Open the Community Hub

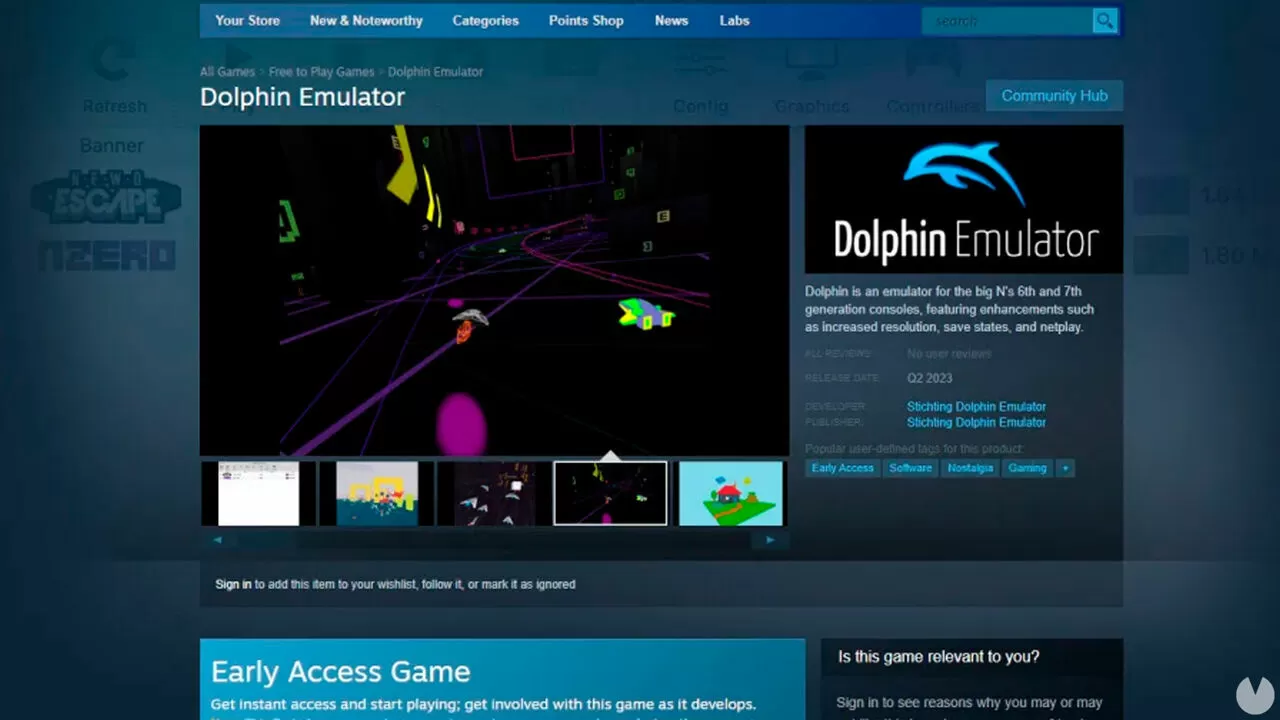(x=1054, y=95)
